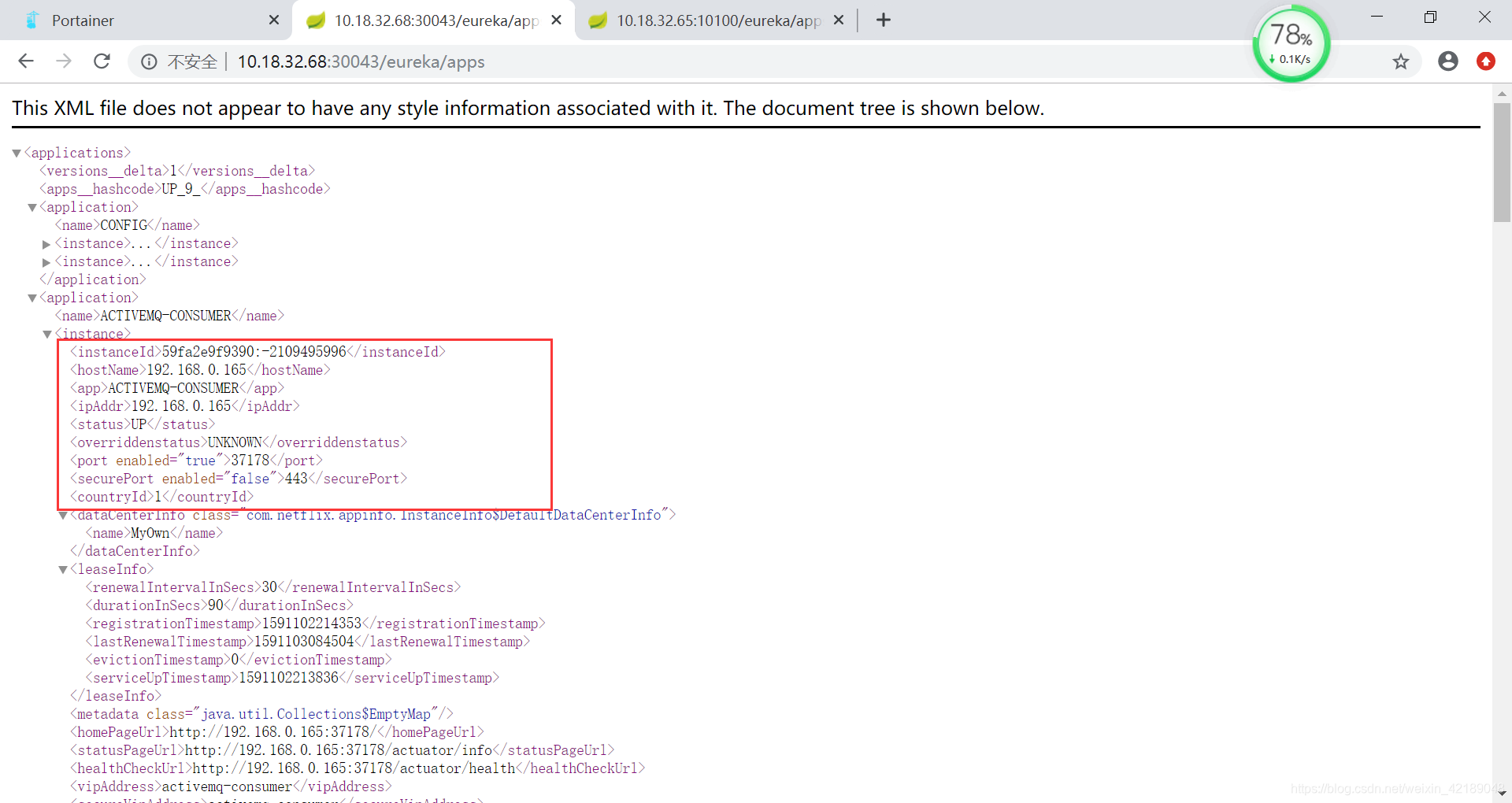This screenshot has height=803, width=1512.
Task: Close the 10.18.32.68:30043 eureka tab
Action: coord(557,20)
